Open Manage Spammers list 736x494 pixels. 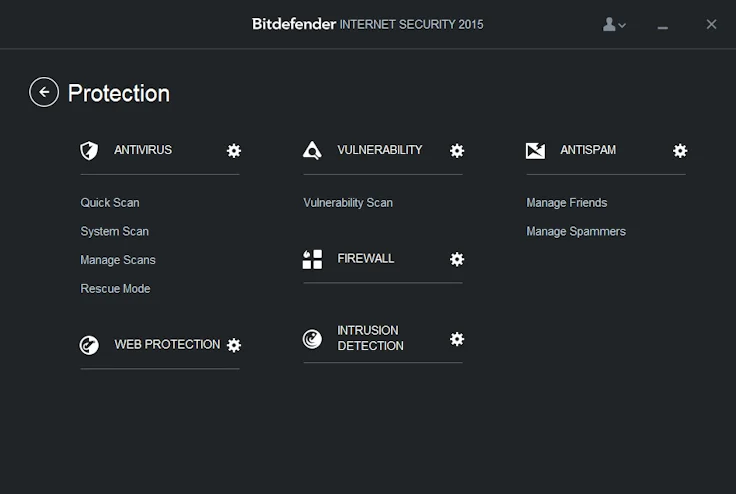point(576,232)
